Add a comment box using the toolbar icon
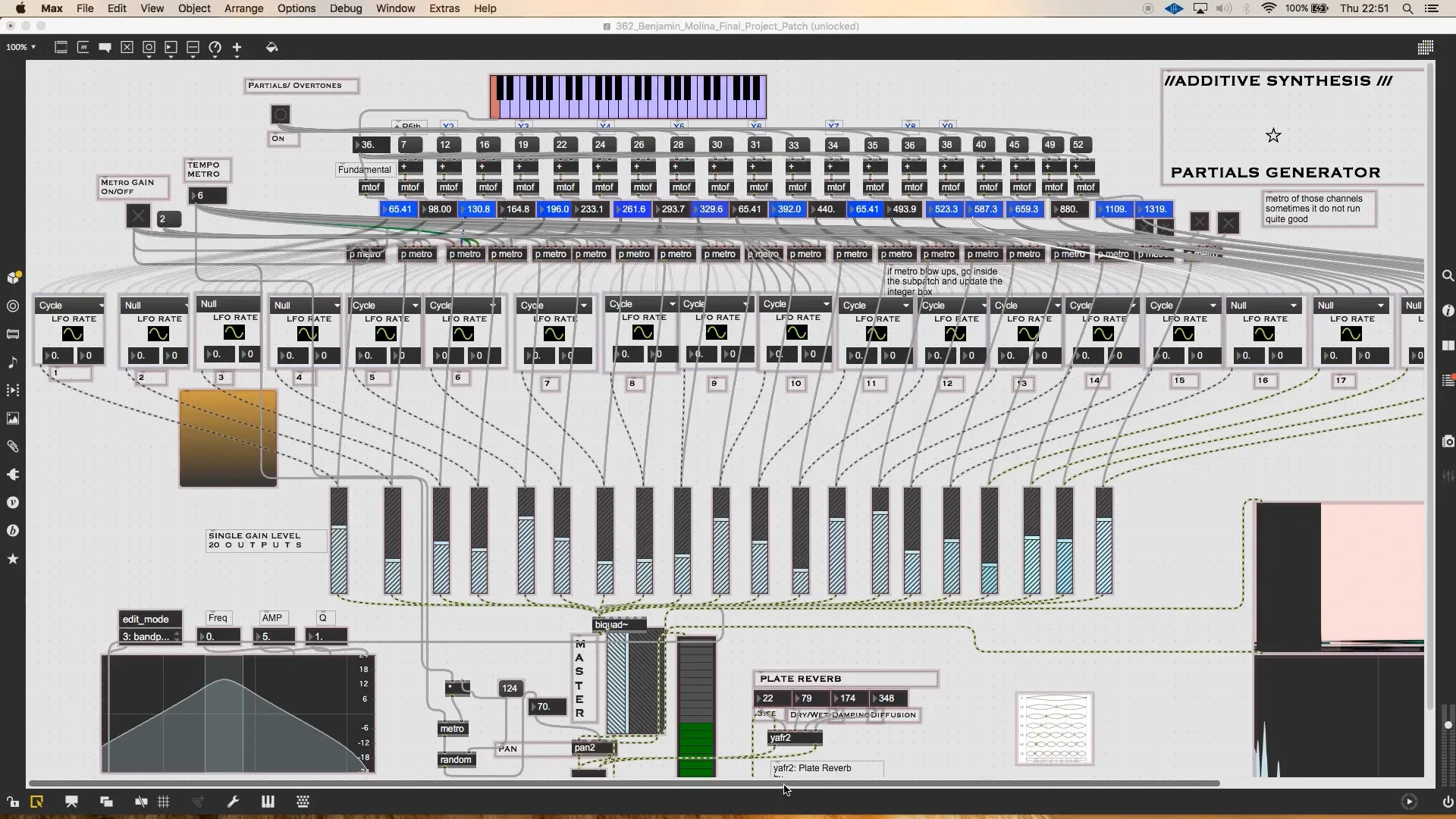The image size is (1456, 819). tap(105, 47)
